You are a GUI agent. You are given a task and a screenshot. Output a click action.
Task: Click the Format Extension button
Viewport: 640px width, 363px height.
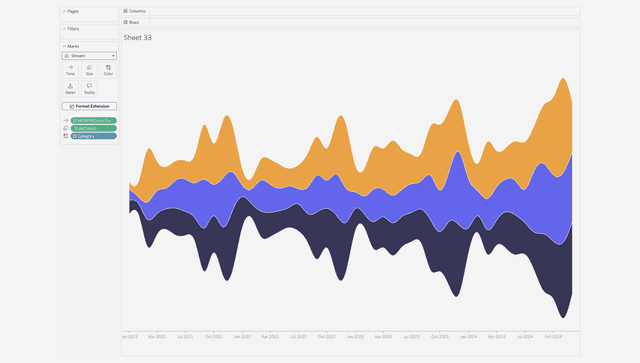coord(89,106)
